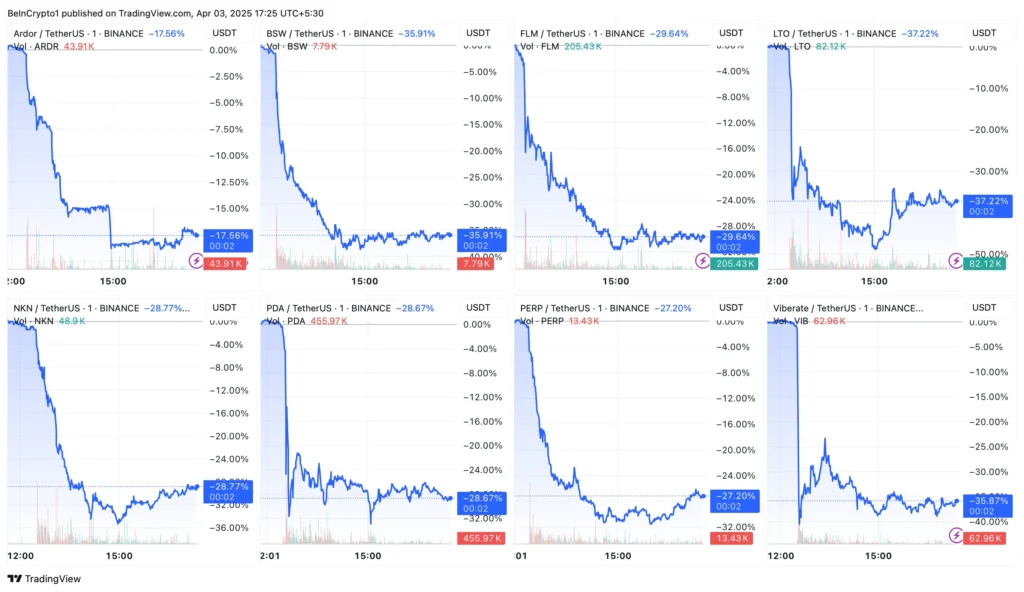Click the TradingView logo at the bottom left
The image size is (1024, 592).
44,578
